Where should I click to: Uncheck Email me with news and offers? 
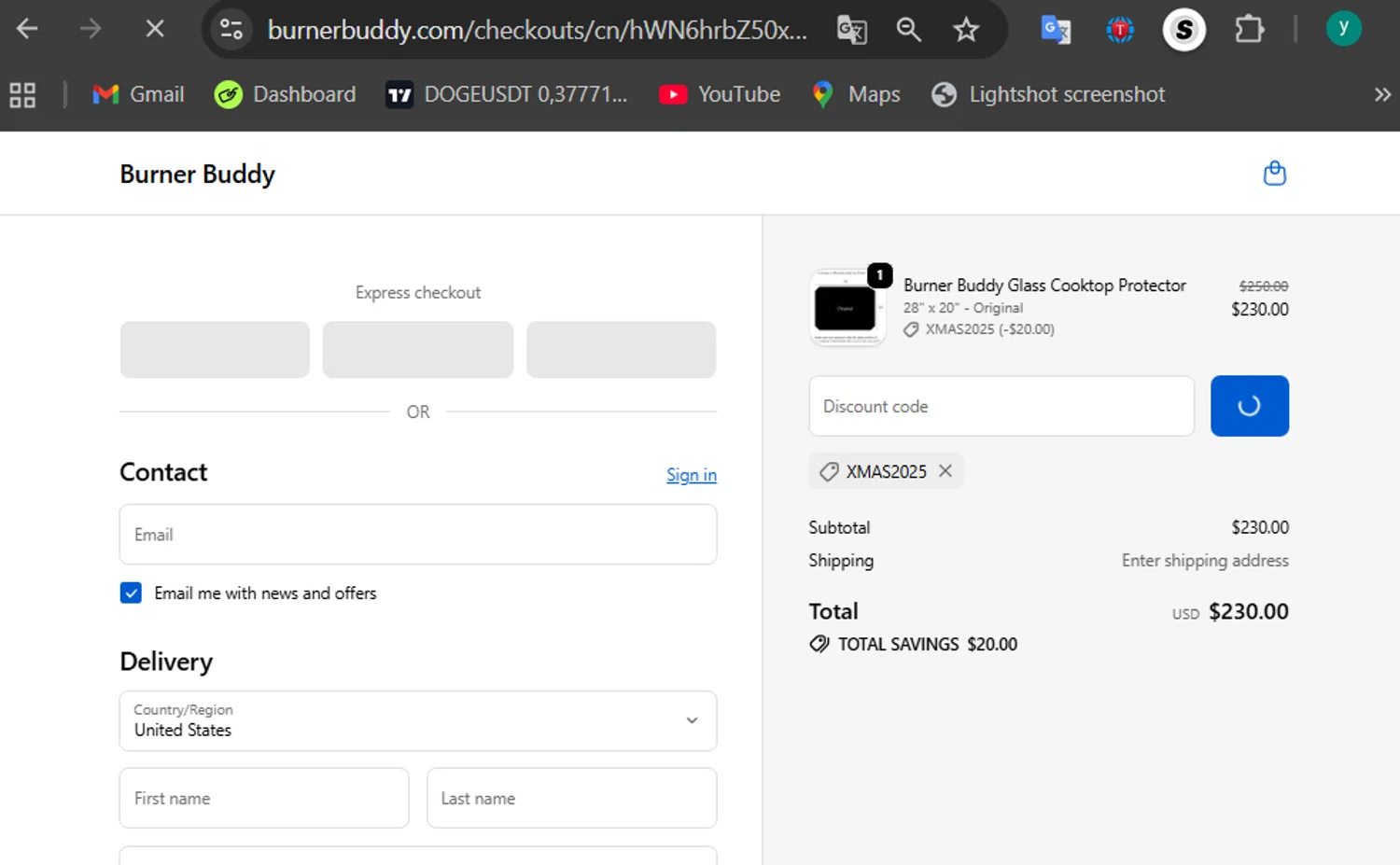click(x=131, y=593)
